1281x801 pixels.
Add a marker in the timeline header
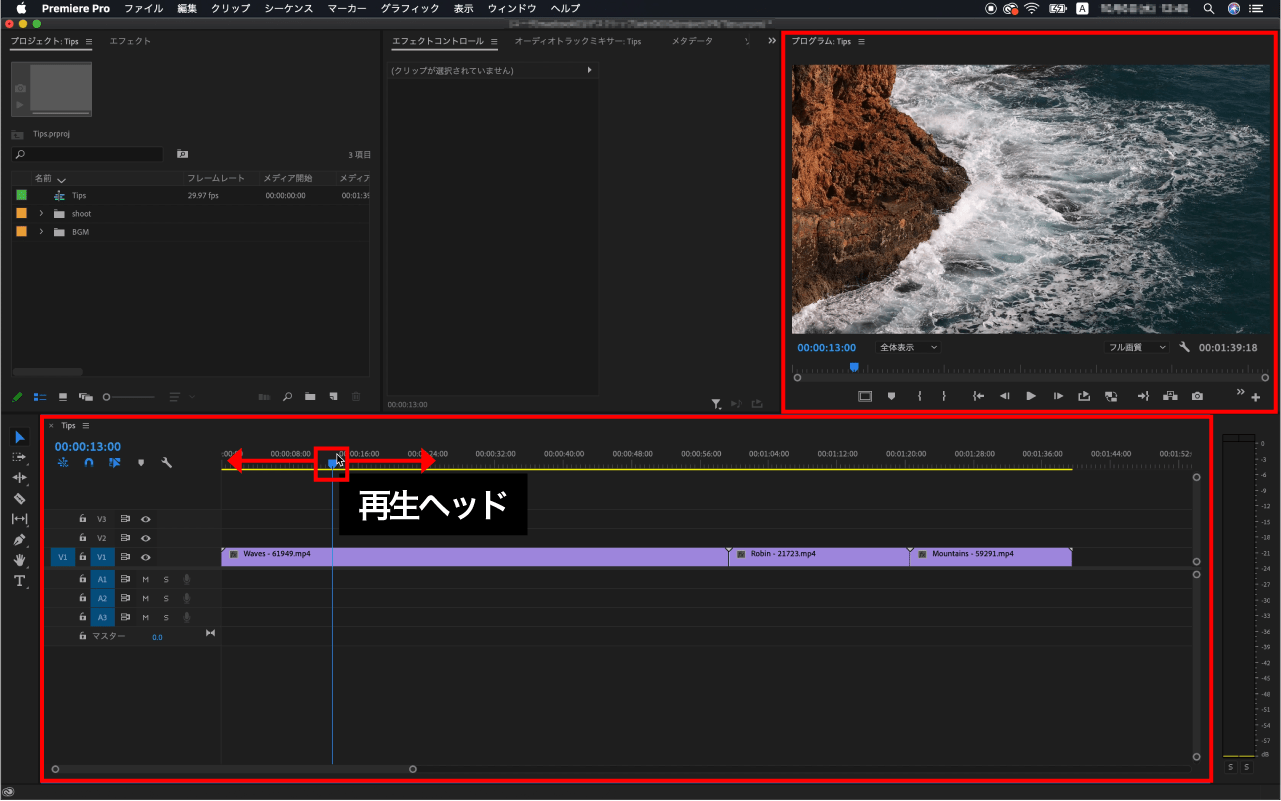[141, 463]
